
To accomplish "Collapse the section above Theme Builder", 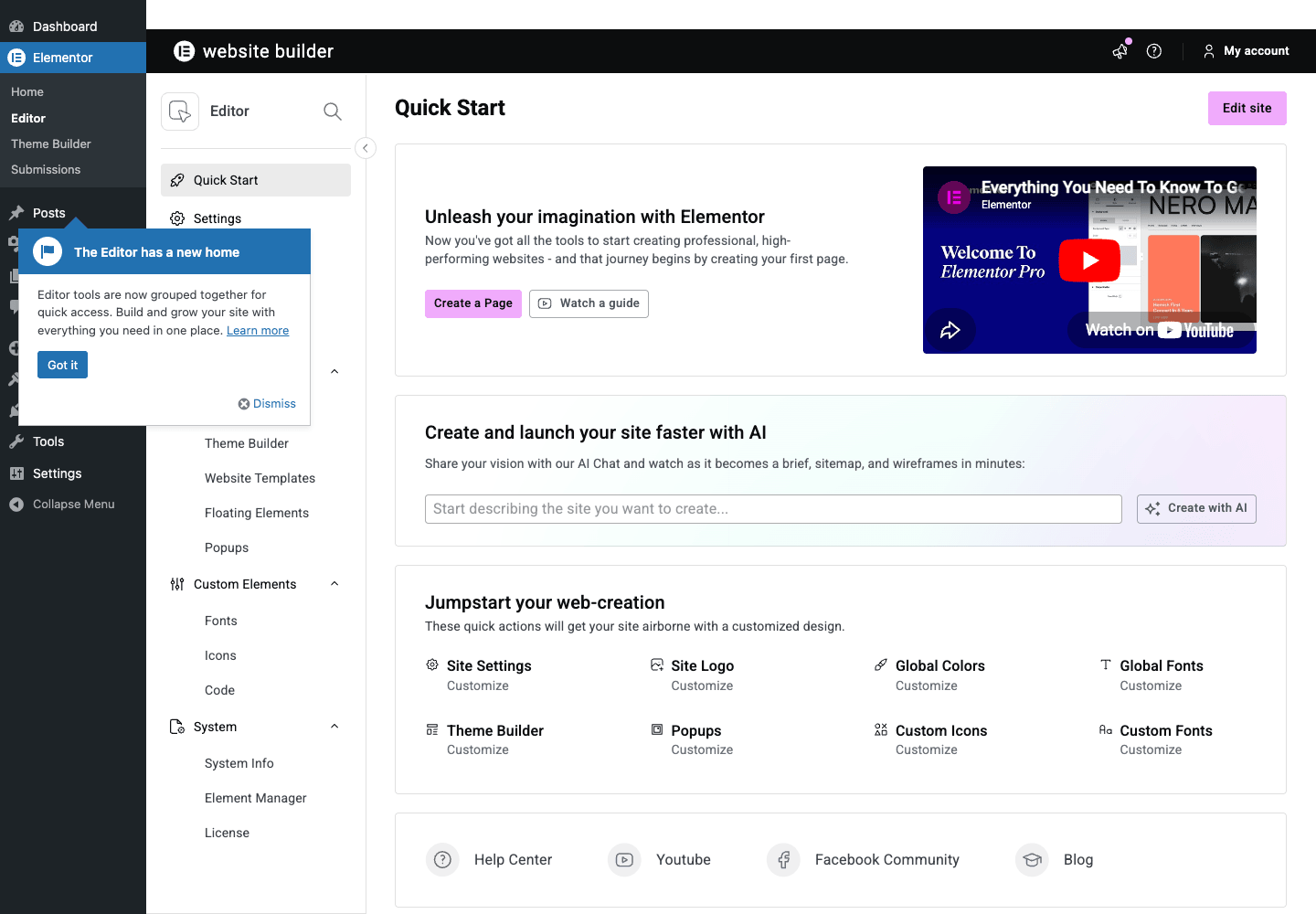I will pyautogui.click(x=334, y=371).
